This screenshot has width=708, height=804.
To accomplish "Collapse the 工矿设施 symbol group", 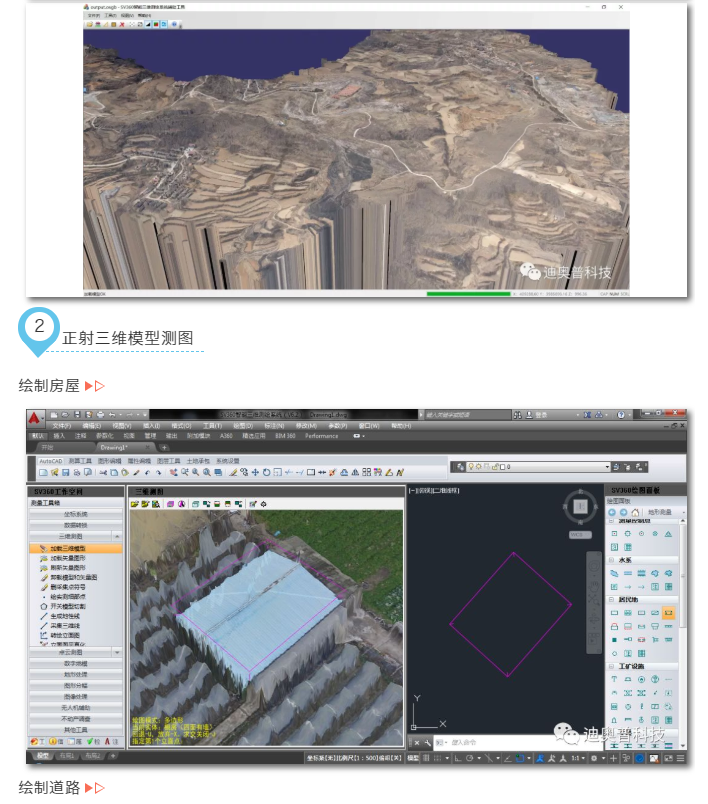I will pyautogui.click(x=611, y=666).
